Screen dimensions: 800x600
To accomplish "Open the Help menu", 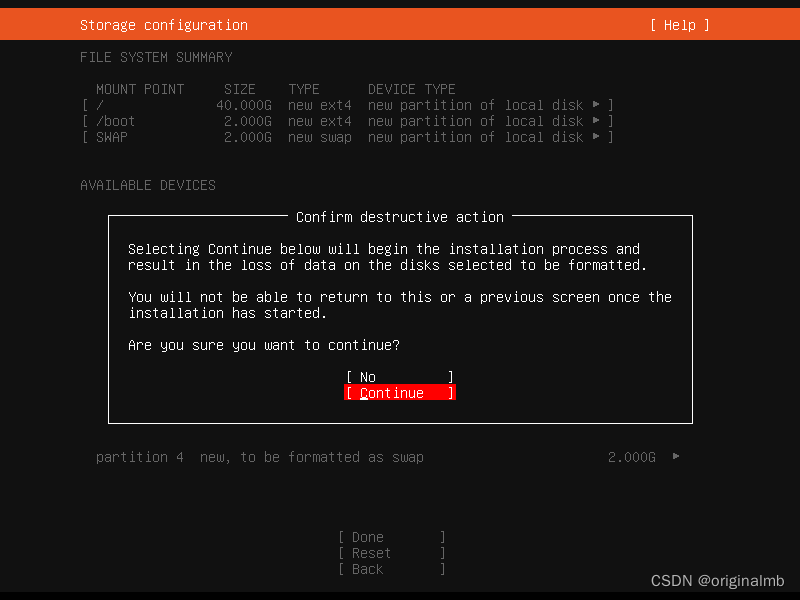I will point(678,24).
